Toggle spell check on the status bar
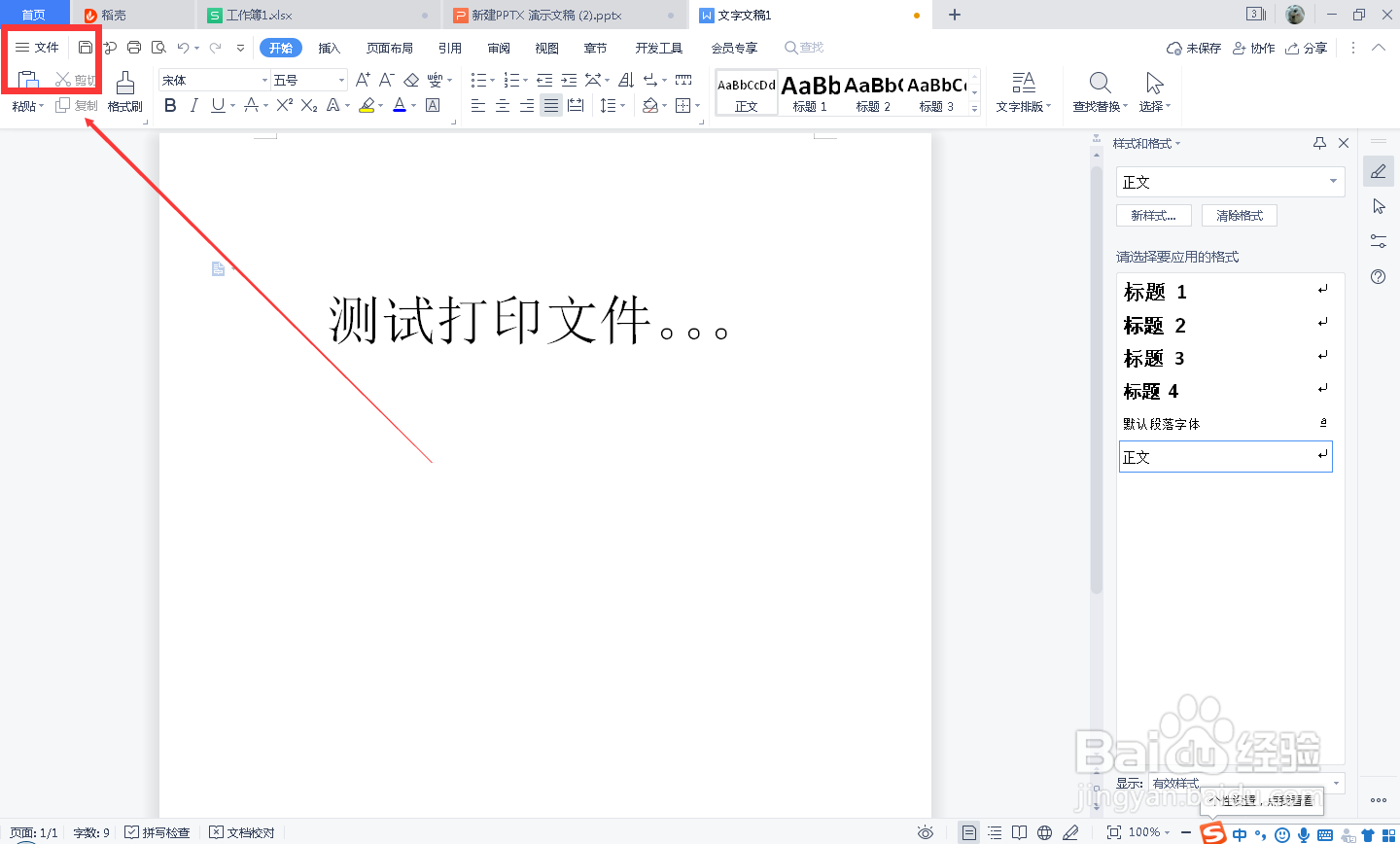 (x=165, y=832)
